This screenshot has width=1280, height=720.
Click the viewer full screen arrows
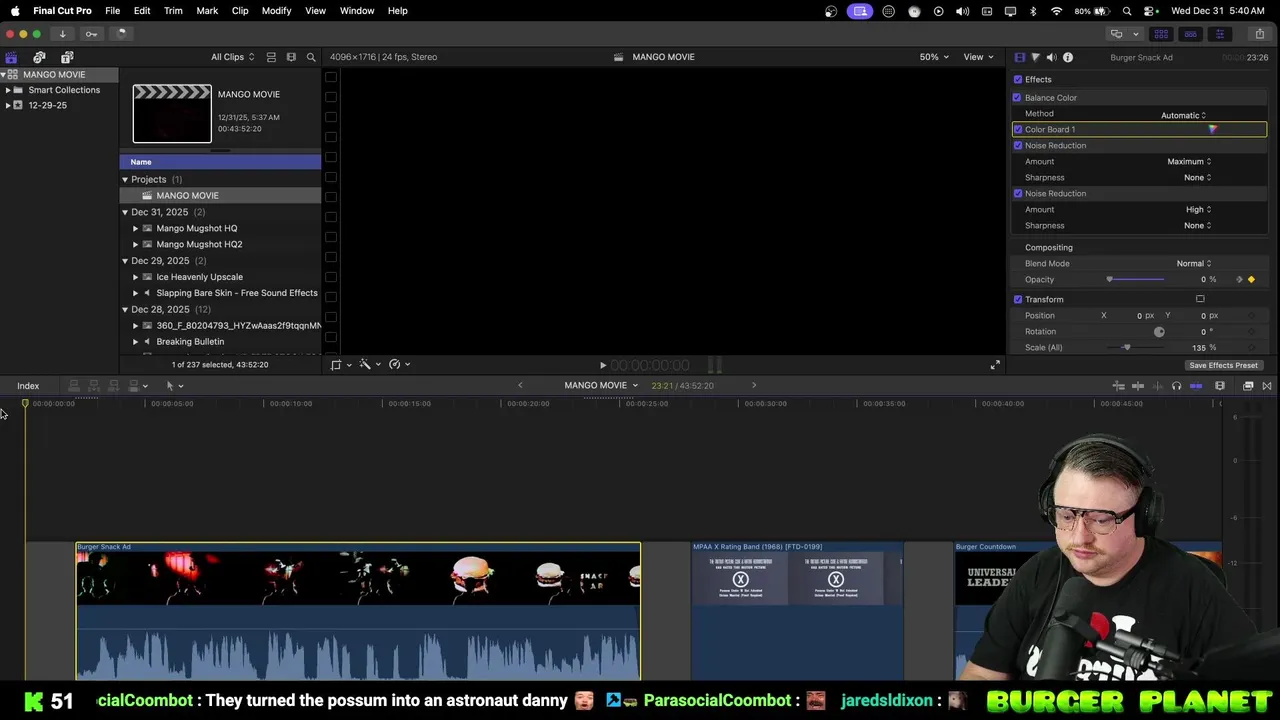[995, 365]
